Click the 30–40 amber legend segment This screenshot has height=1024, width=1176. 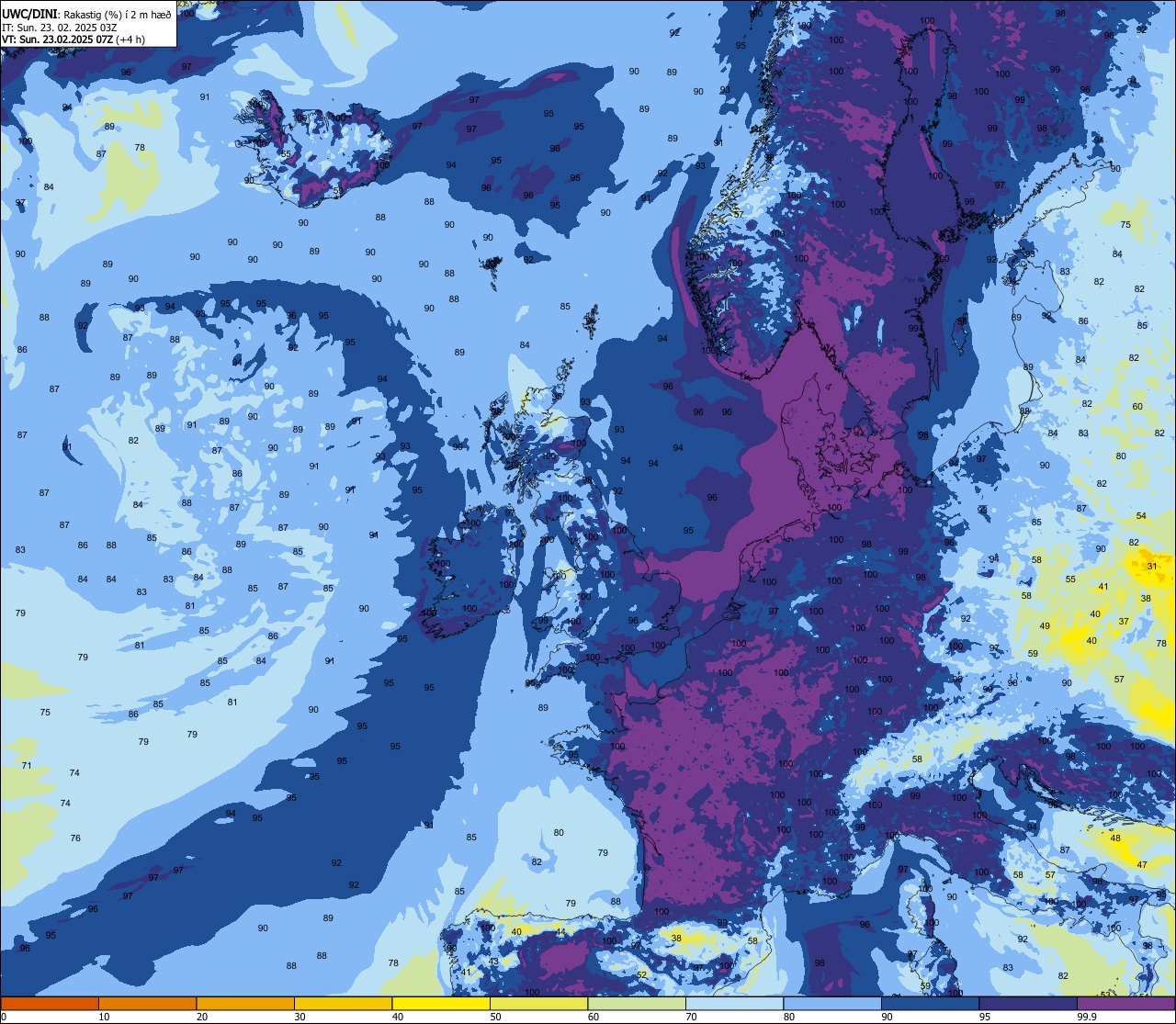343,1003
